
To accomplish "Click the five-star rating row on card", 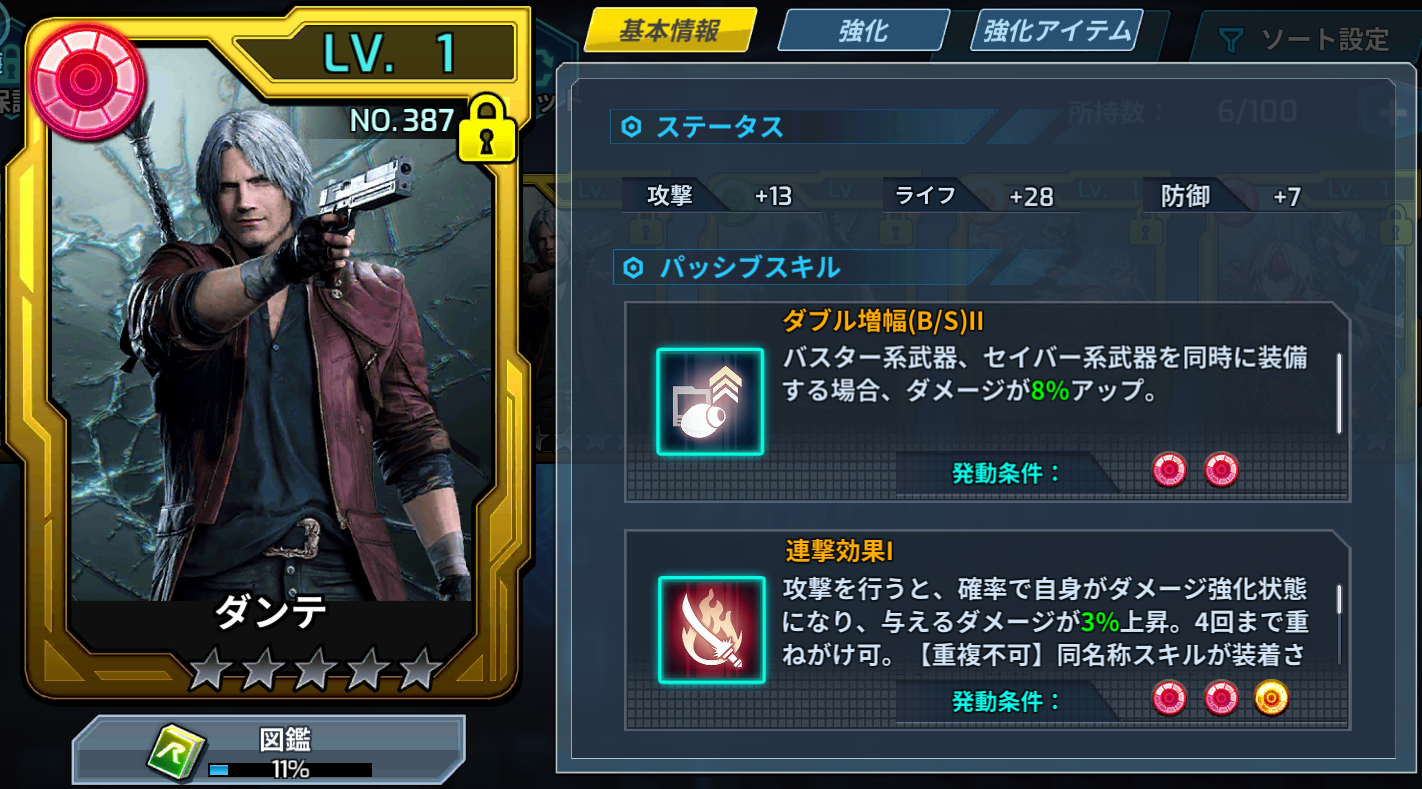I will tap(315, 669).
